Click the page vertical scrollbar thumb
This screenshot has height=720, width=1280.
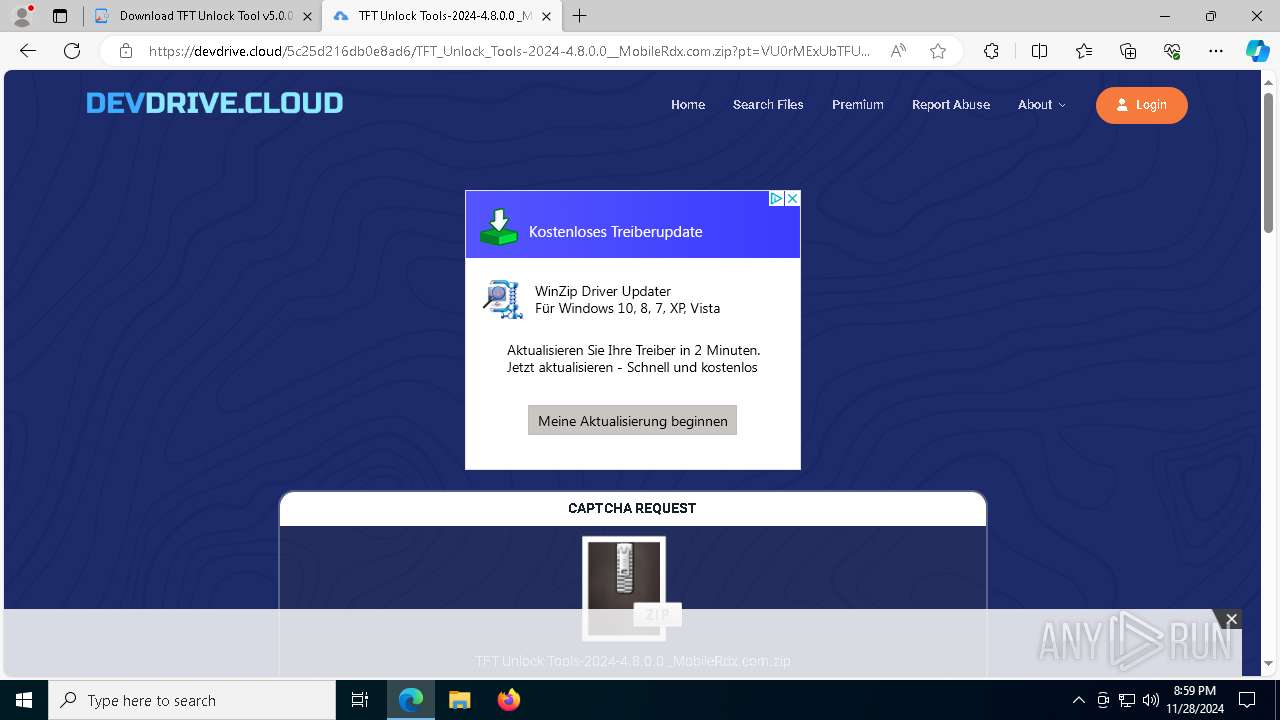coord(1269,165)
